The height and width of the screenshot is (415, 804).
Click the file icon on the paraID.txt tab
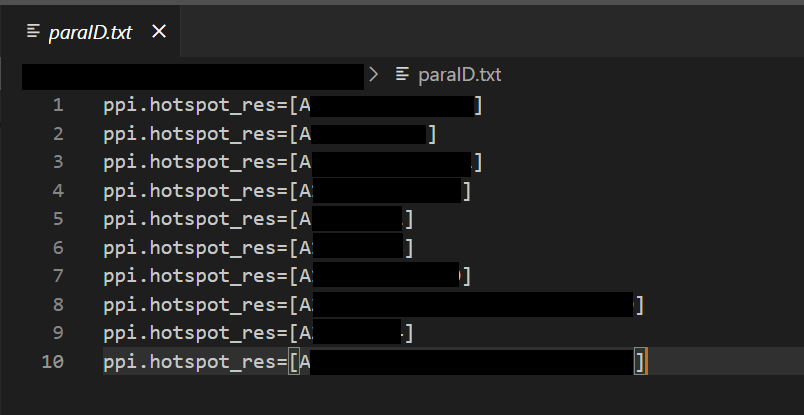pyautogui.click(x=33, y=32)
